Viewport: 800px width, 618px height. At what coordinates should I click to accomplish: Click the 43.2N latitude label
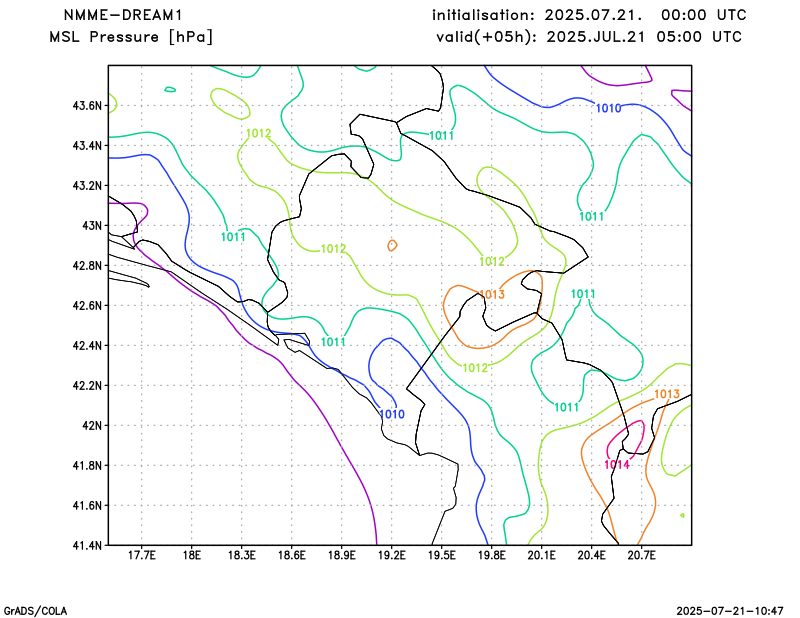(x=87, y=185)
